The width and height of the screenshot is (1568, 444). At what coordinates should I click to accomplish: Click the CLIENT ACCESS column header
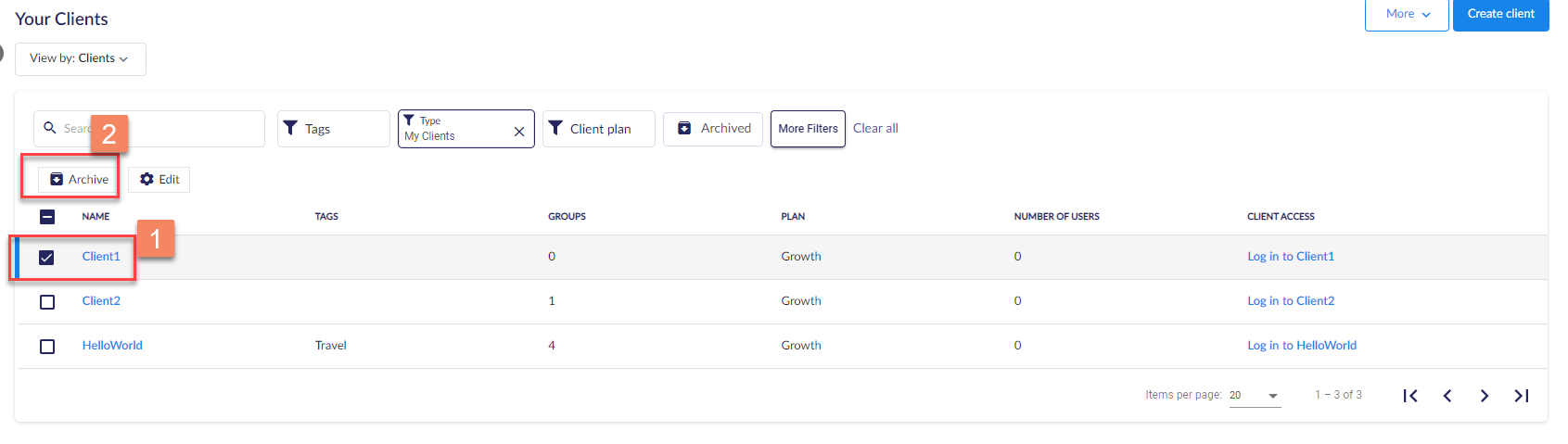[x=1281, y=217]
